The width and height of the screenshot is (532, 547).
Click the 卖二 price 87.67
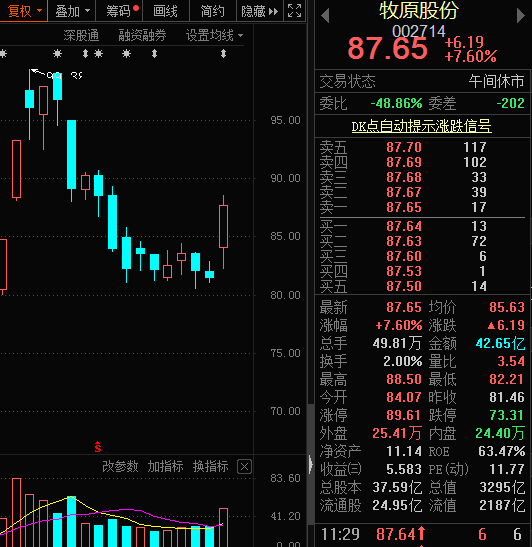point(404,192)
